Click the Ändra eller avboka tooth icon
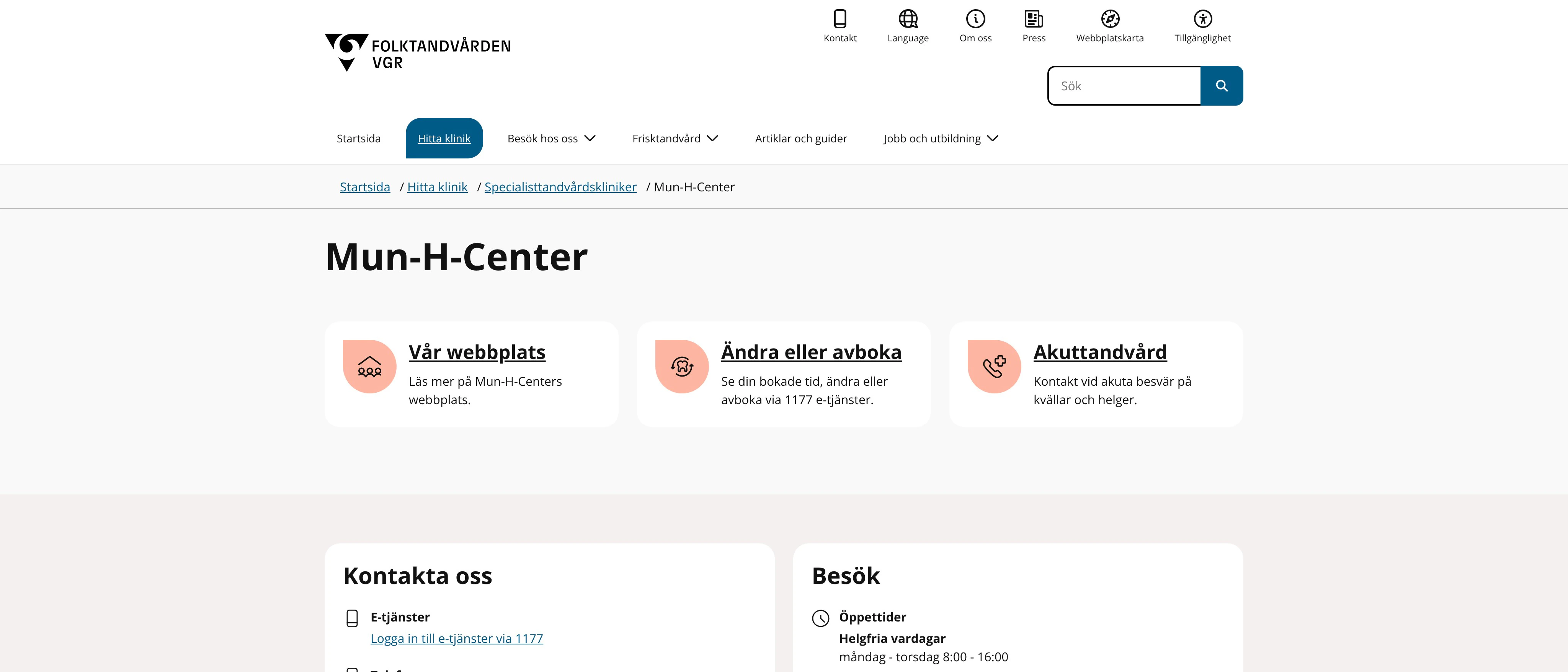This screenshot has height=672, width=1568. pos(682,367)
